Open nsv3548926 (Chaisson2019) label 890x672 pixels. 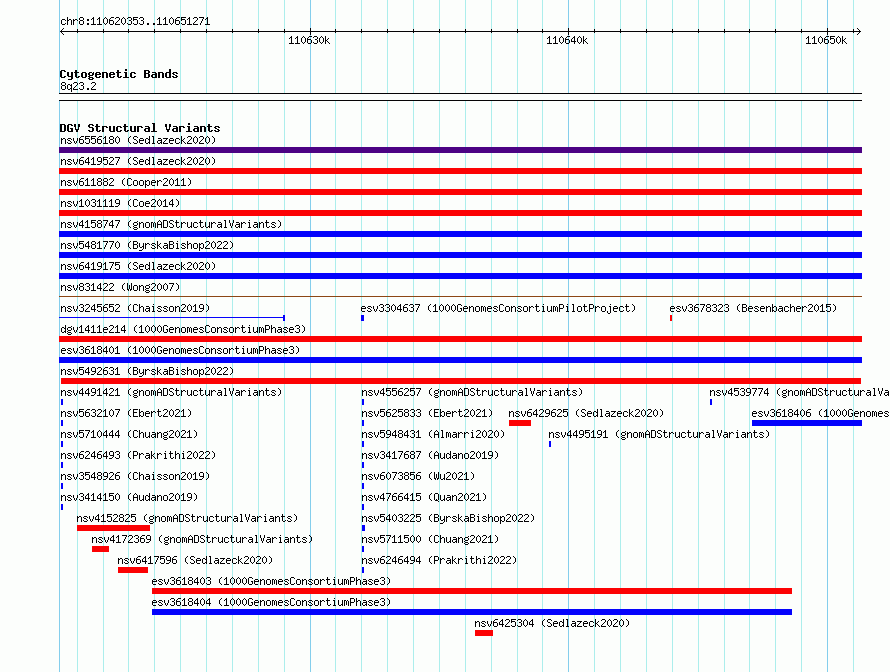click(x=135, y=476)
